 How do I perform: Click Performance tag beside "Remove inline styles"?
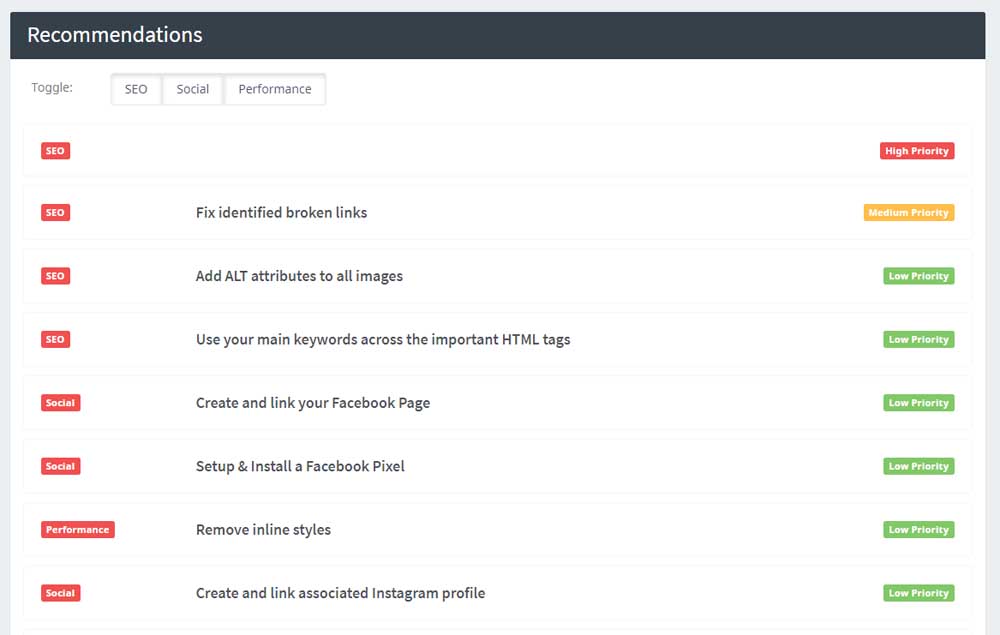tap(78, 530)
